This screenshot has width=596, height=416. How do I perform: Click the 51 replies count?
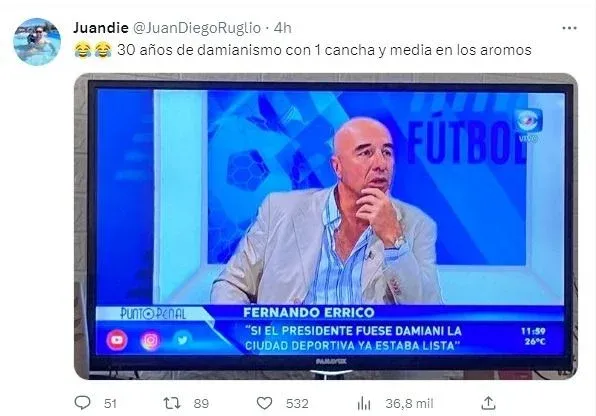pyautogui.click(x=110, y=403)
